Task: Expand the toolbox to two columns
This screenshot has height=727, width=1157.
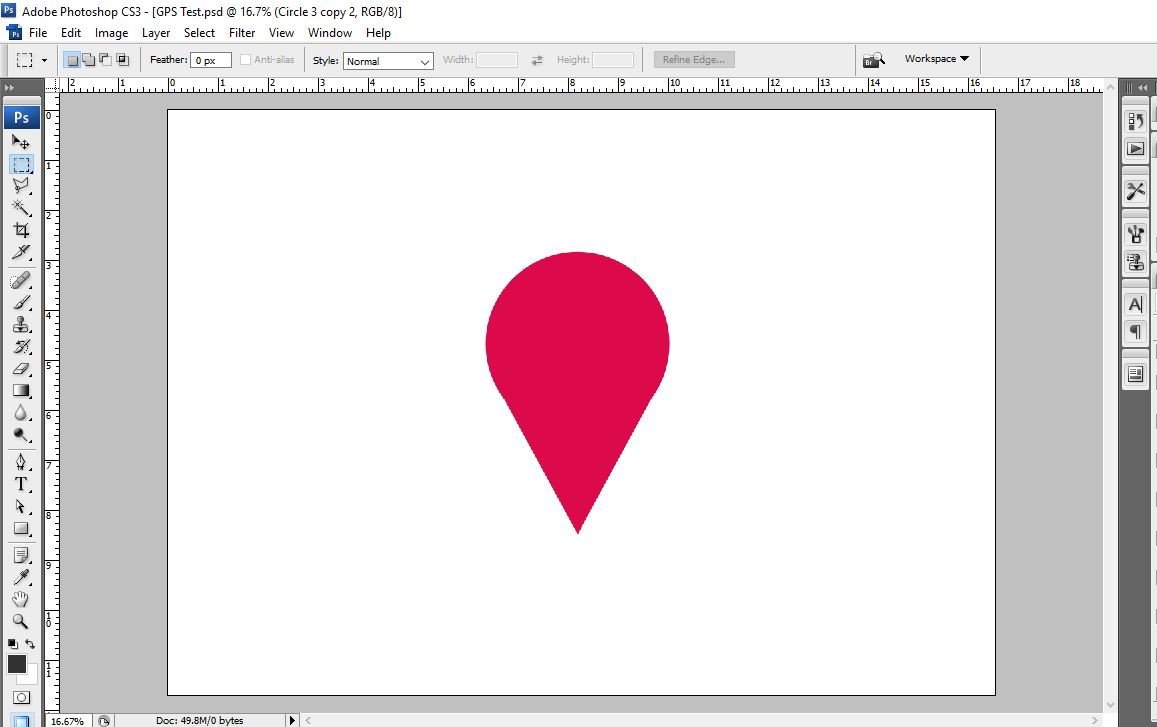Action: point(10,87)
